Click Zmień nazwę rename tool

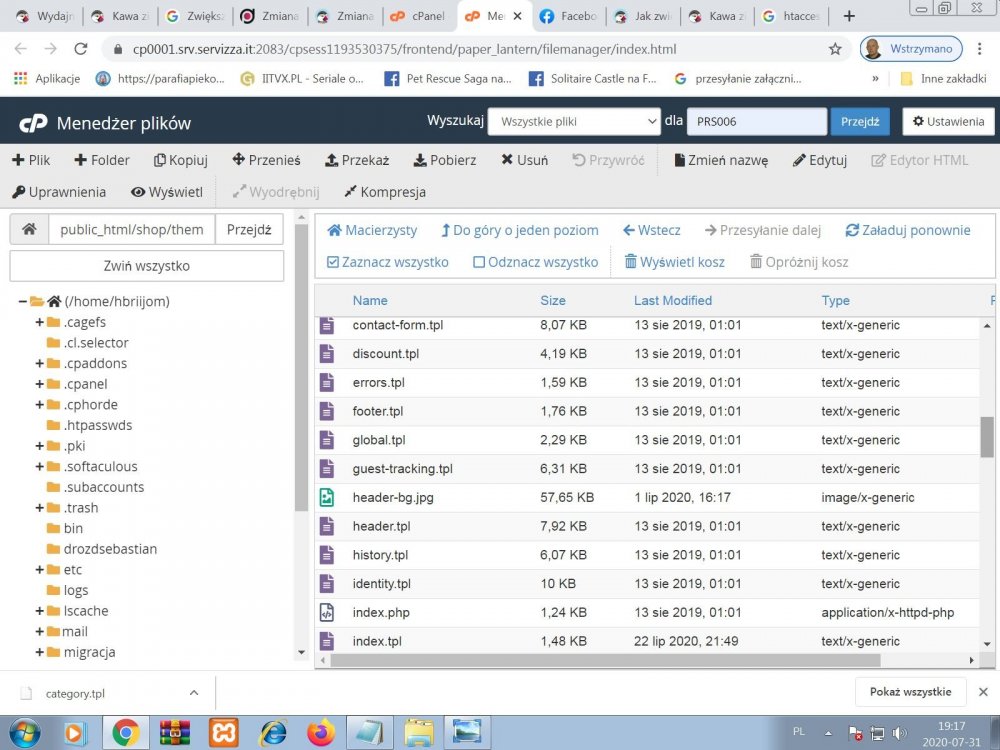pyautogui.click(x=721, y=160)
